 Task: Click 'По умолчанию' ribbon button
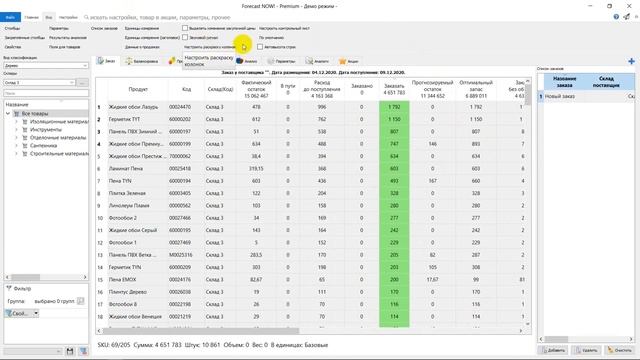[271, 38]
